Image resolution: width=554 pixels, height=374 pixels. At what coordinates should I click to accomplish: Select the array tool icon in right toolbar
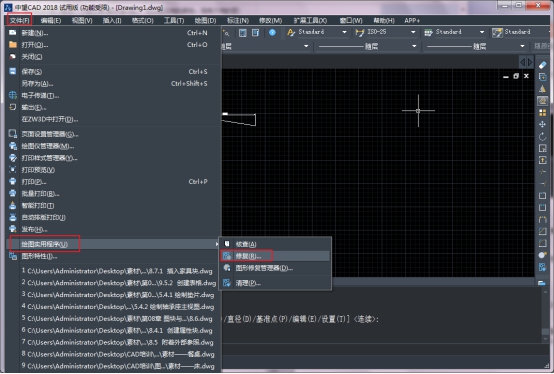coord(542,113)
